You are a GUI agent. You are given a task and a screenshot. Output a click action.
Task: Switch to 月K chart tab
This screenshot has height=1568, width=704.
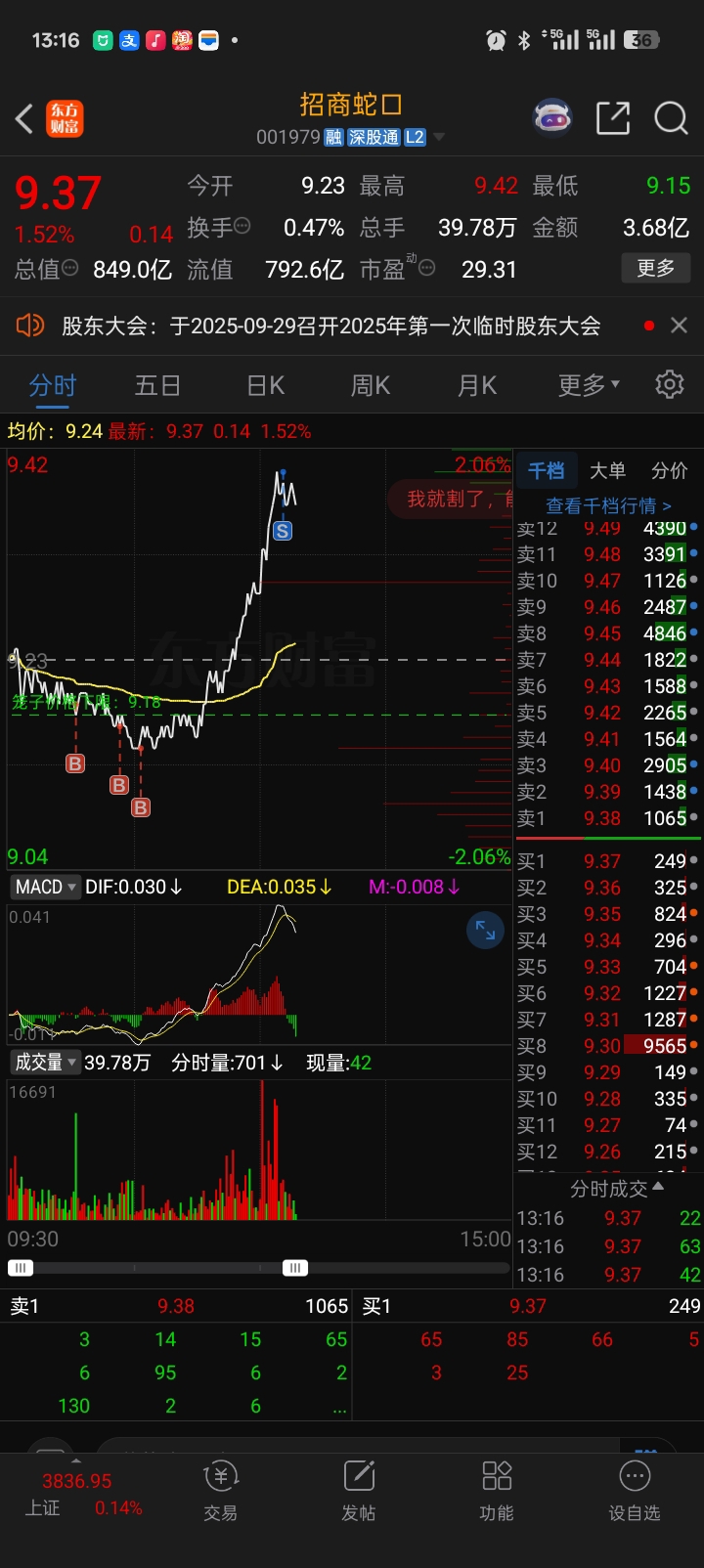[477, 385]
